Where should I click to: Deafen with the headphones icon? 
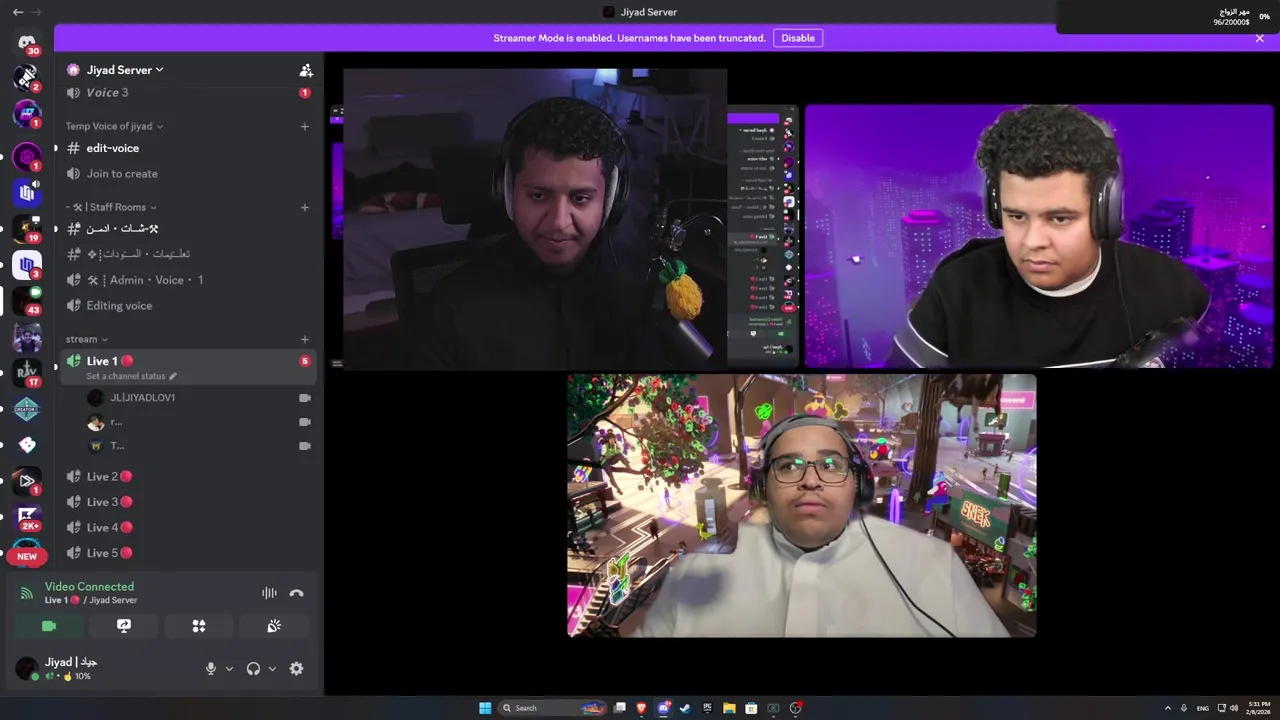click(x=253, y=669)
